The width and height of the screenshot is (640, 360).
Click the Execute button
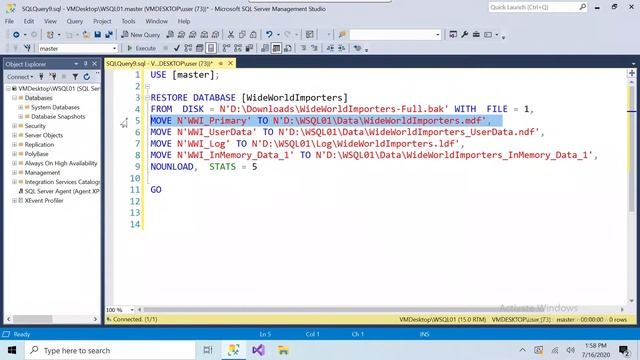141,48
